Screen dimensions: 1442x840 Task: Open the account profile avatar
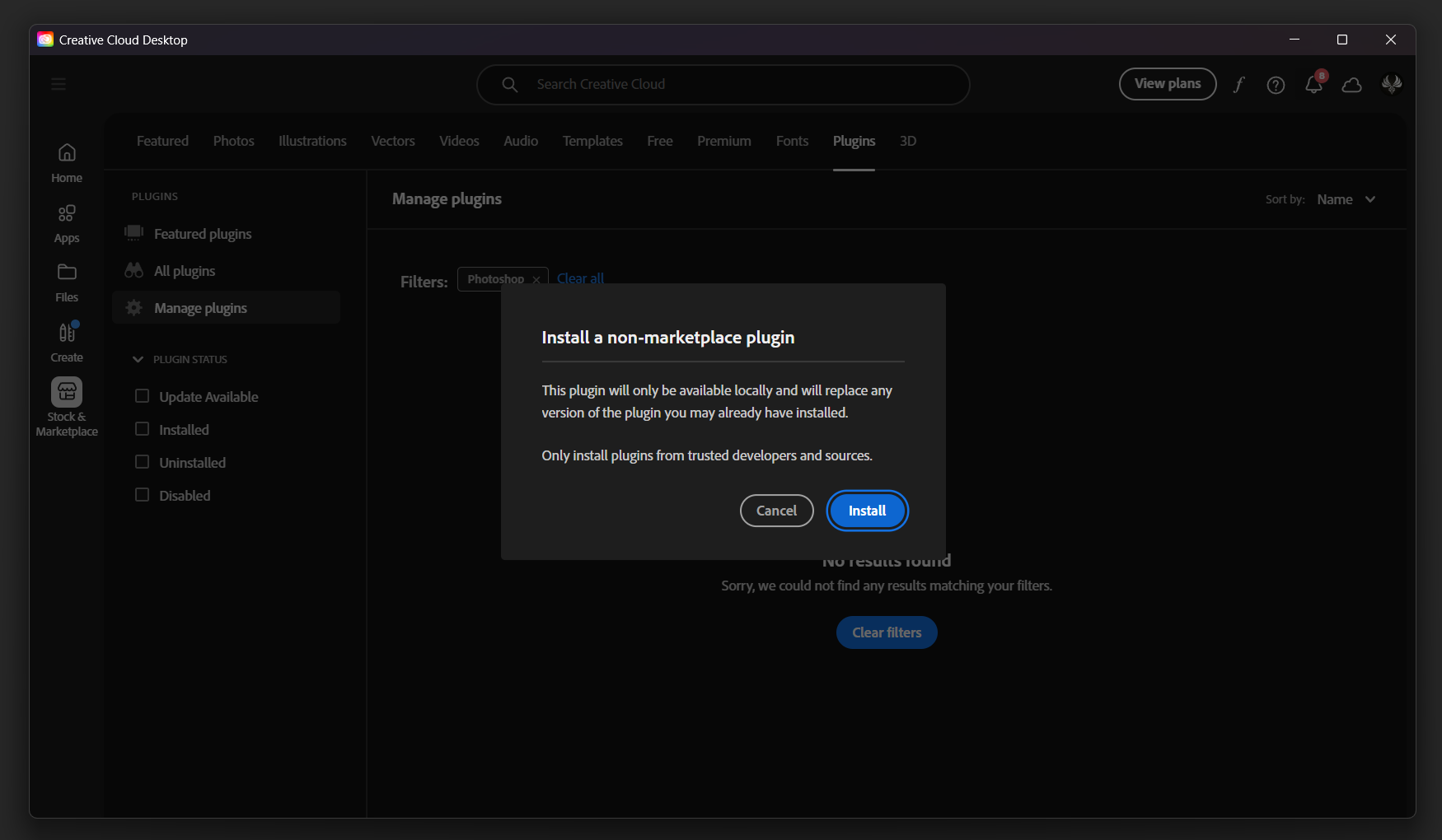pyautogui.click(x=1392, y=84)
